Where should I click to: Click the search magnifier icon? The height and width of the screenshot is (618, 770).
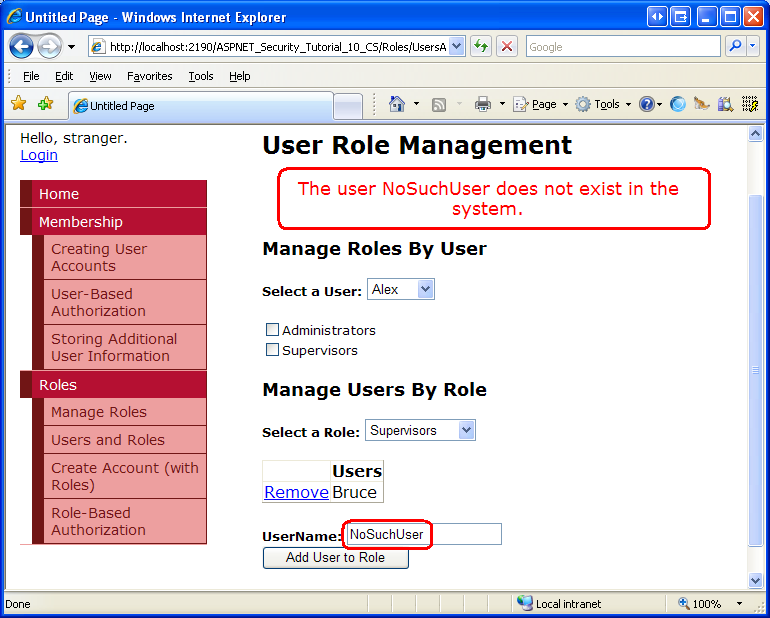click(735, 46)
